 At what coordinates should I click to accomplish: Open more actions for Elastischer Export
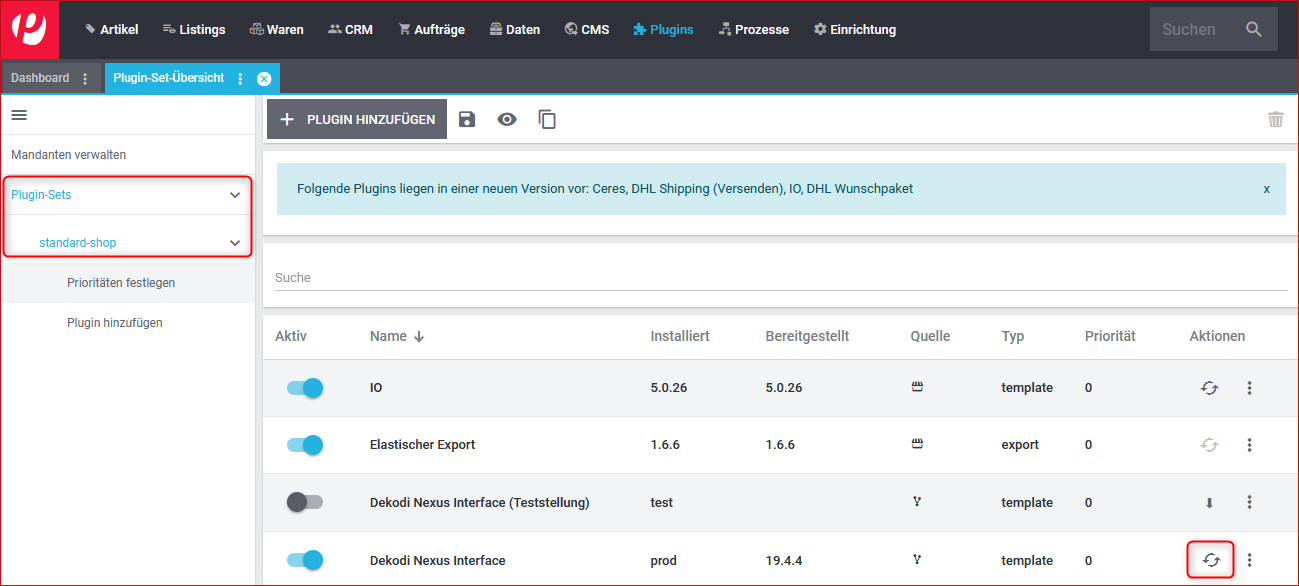[x=1249, y=445]
